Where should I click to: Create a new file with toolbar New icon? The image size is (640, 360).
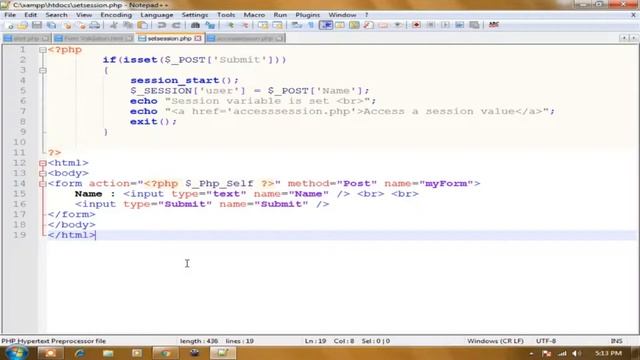[x=11, y=25]
